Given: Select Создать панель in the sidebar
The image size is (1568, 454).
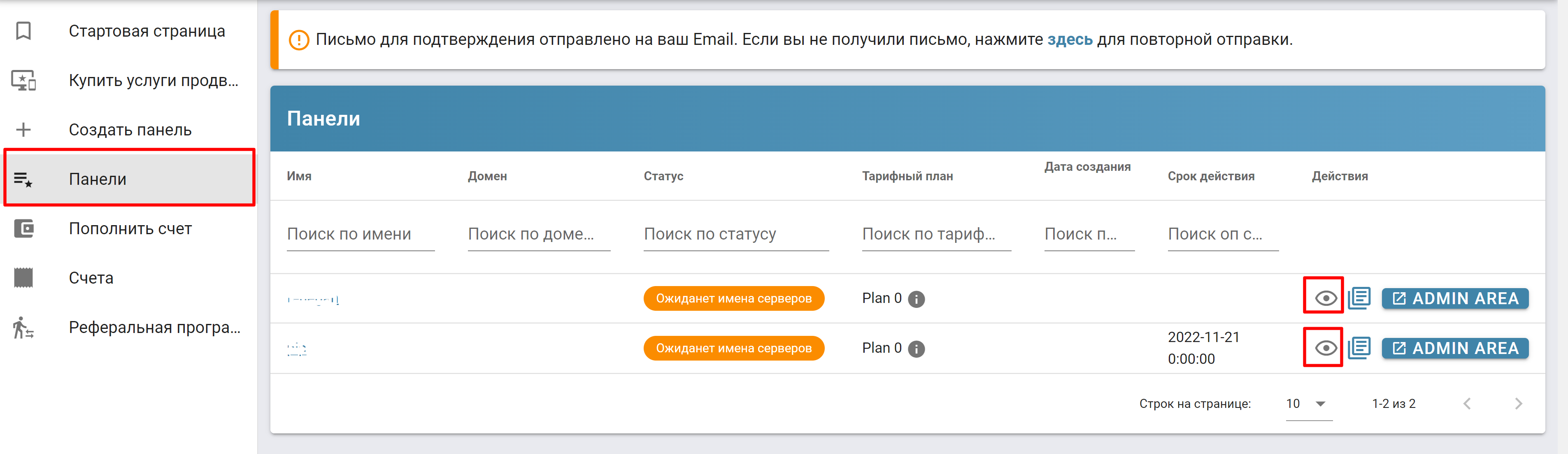Looking at the screenshot, I should click(x=129, y=130).
